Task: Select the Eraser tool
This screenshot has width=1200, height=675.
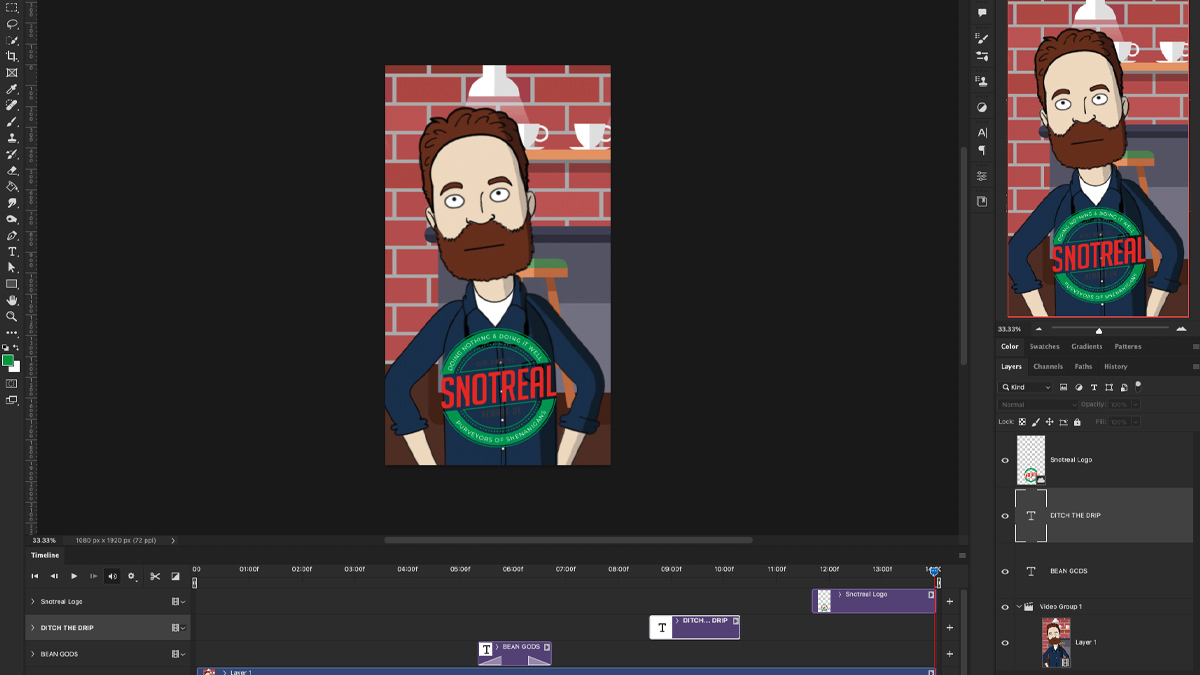Action: (x=12, y=170)
